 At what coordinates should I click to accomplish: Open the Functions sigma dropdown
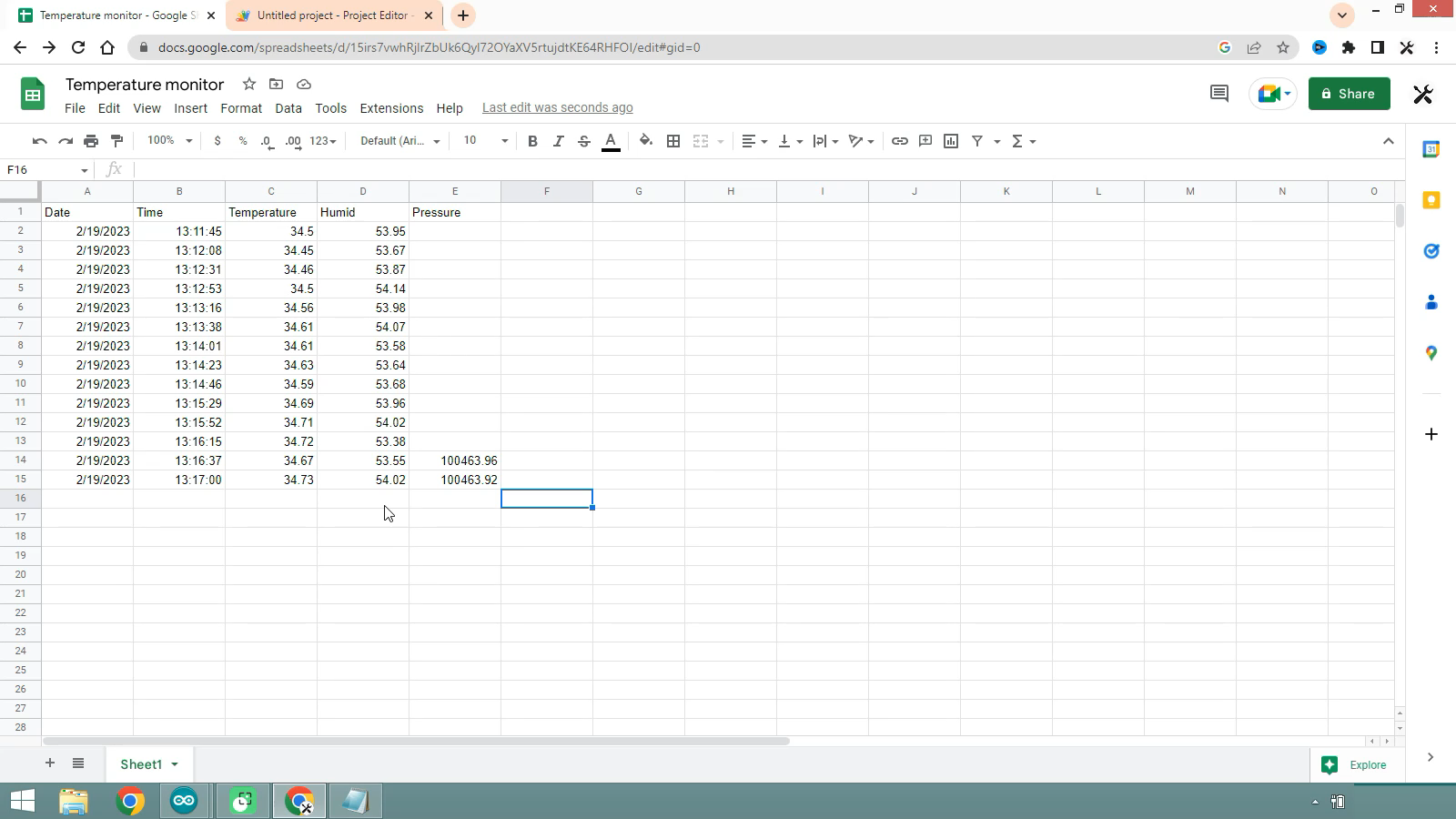1024,141
